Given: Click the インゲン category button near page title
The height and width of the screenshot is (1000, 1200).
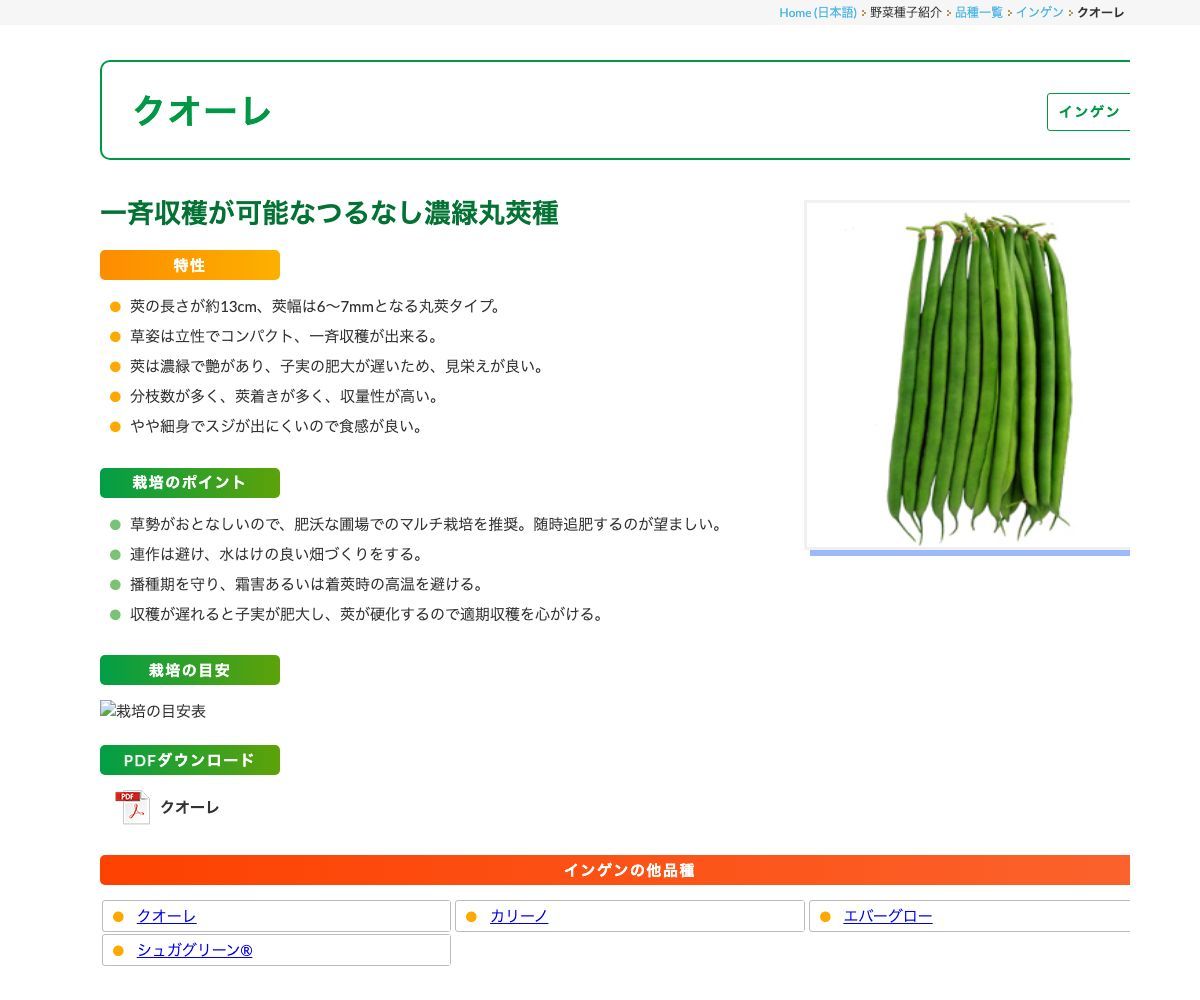Looking at the screenshot, I should pos(1090,112).
